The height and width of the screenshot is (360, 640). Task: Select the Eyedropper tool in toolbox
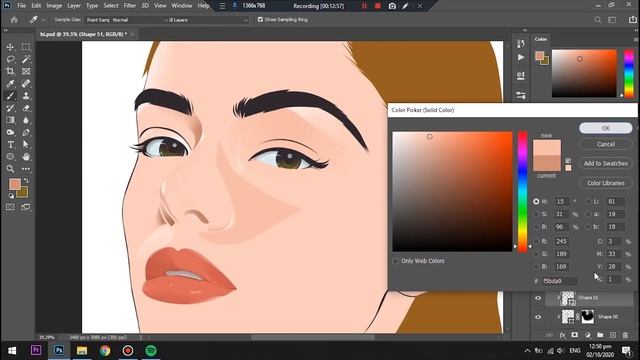[10, 84]
